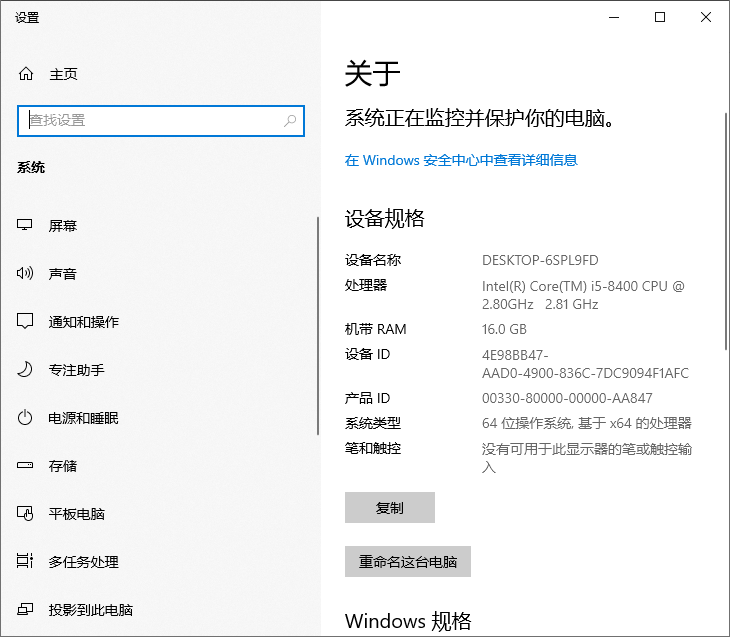The height and width of the screenshot is (637, 730).
Task: Focus the 查找设置 search field
Action: tap(161, 121)
